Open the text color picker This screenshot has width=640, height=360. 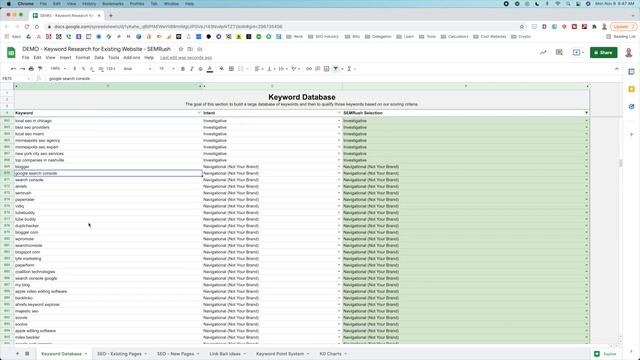(210, 69)
